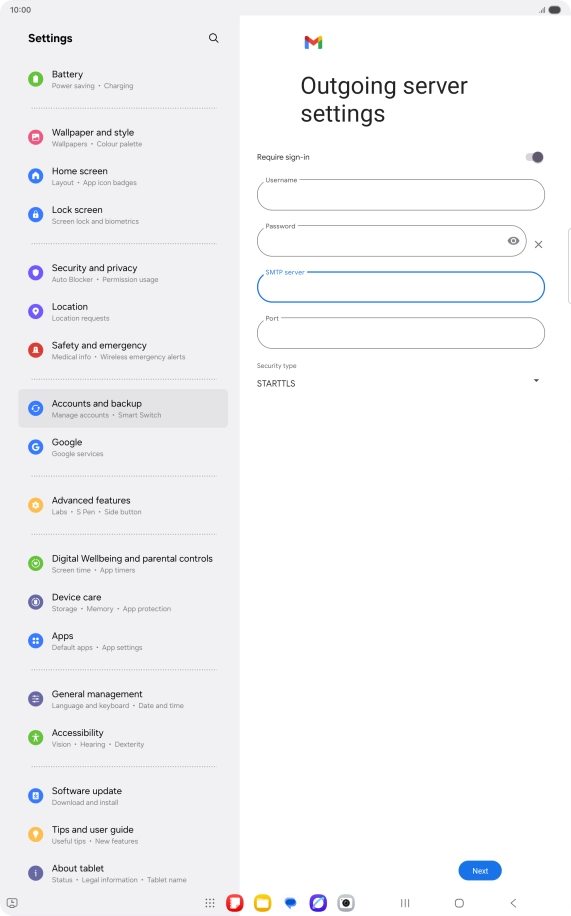Open the Lock screen icon
This screenshot has height=916, width=571.
36,214
